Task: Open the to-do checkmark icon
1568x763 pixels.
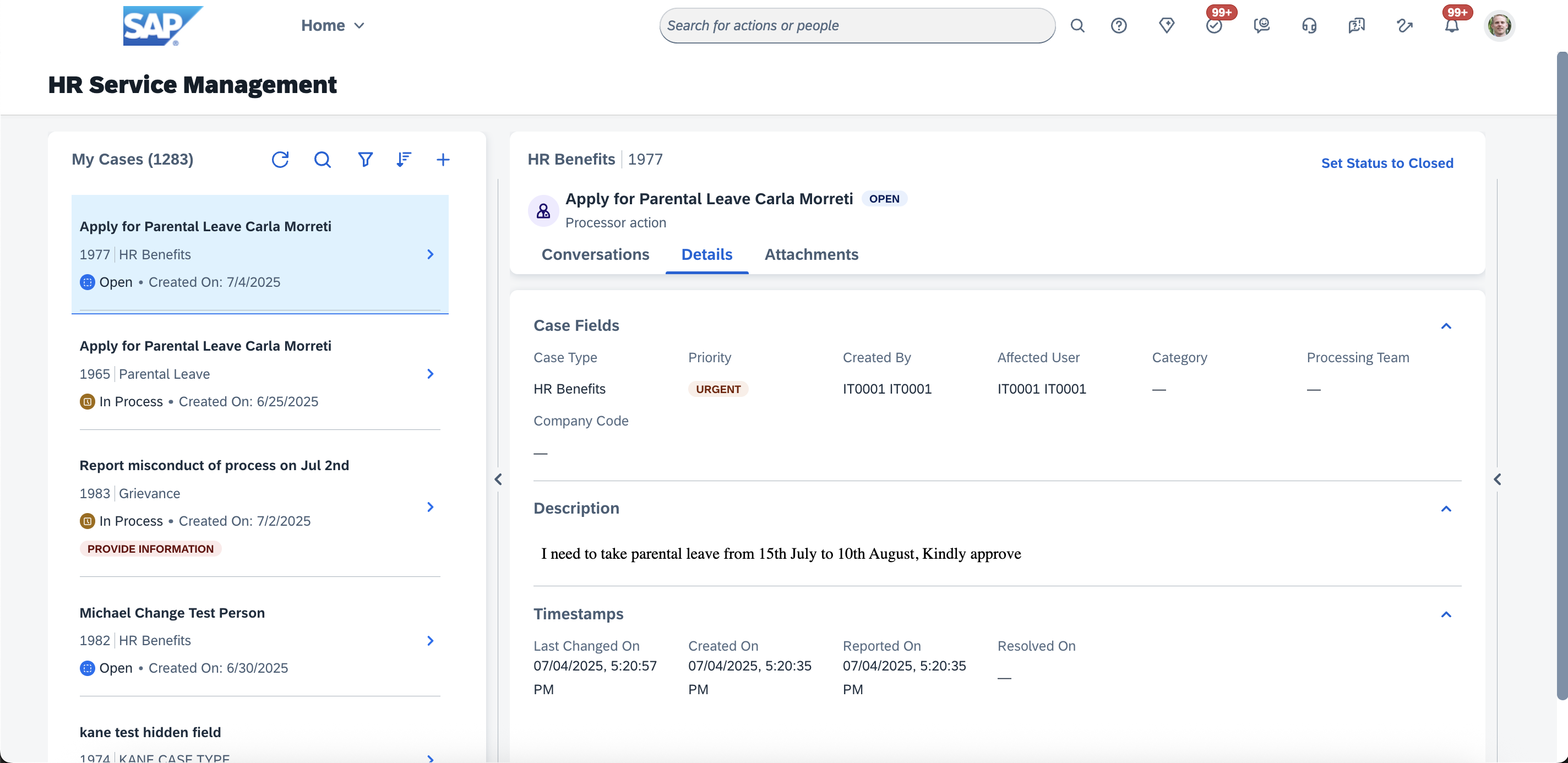Action: tap(1214, 25)
